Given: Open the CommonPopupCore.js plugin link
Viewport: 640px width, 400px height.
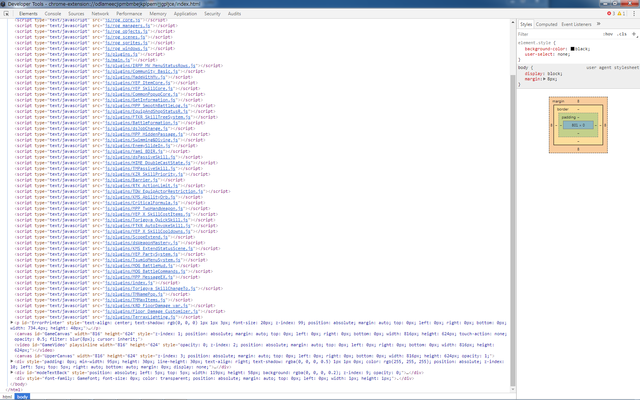Looking at the screenshot, I should click(142, 94).
